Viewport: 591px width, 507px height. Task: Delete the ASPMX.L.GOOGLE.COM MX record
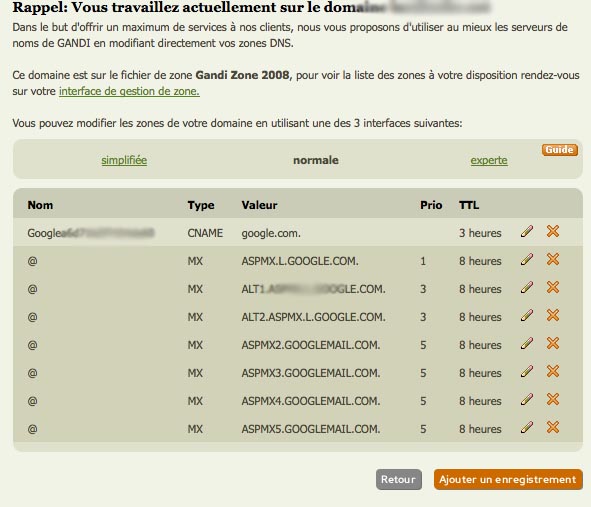[553, 259]
